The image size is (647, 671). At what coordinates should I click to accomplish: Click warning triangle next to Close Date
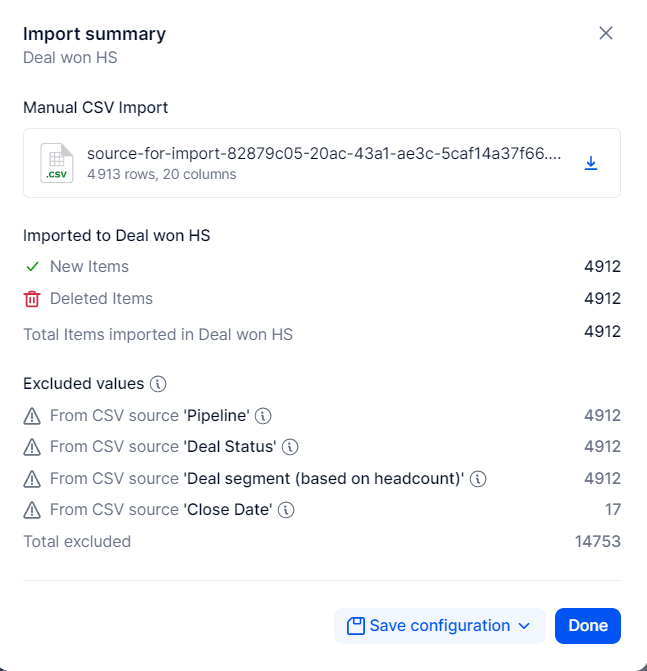point(32,510)
